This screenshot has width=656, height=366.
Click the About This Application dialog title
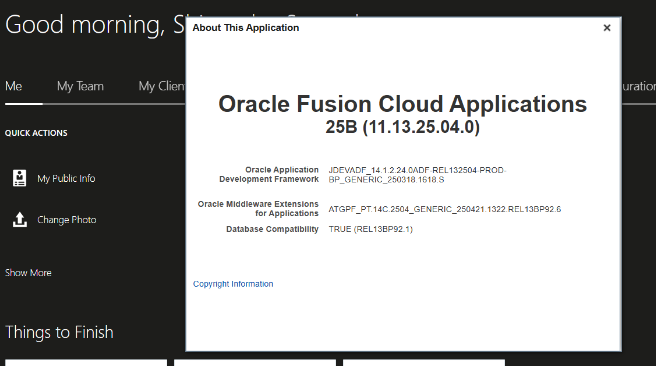(246, 28)
